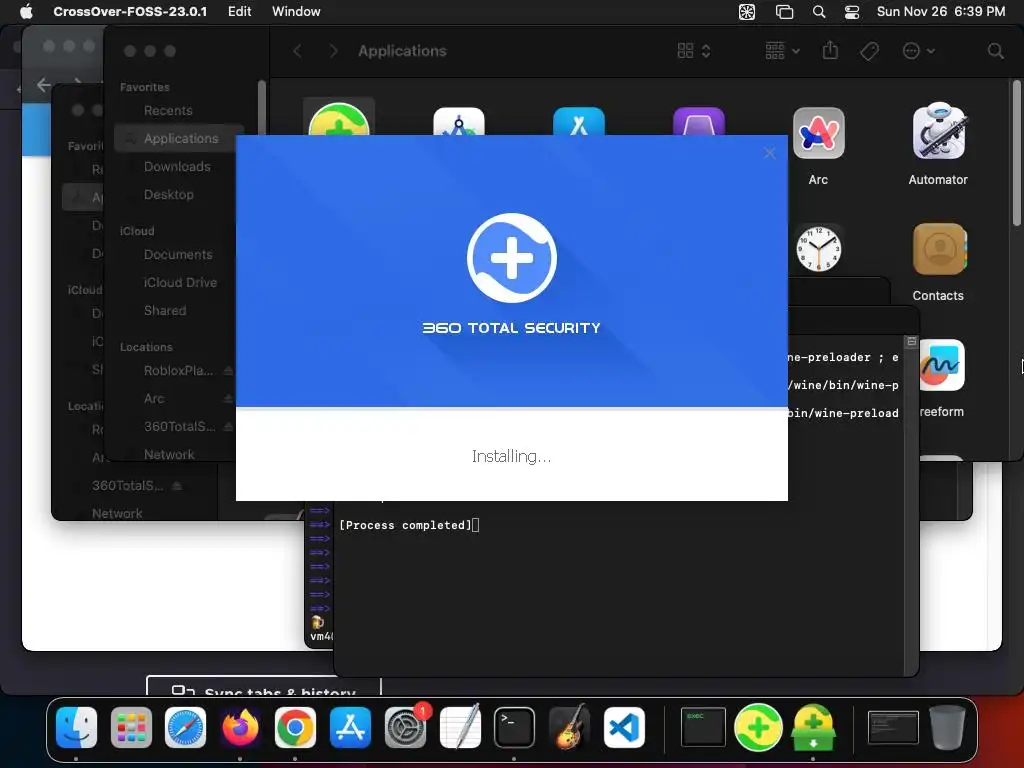Open System Settings from the Dock
Screen dimensions: 1024x768
[x=405, y=727]
